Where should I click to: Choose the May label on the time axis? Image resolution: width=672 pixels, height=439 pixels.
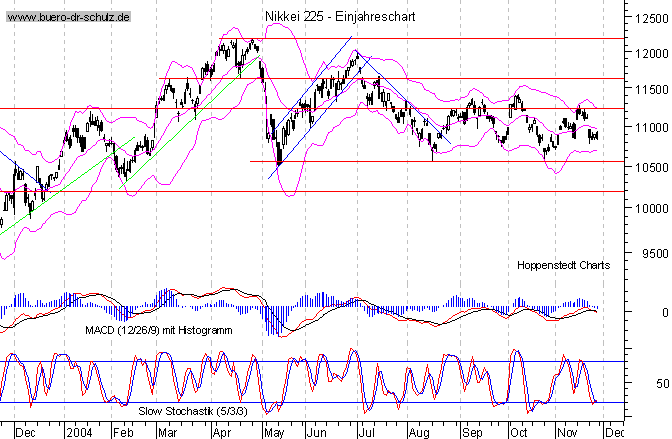tap(269, 432)
